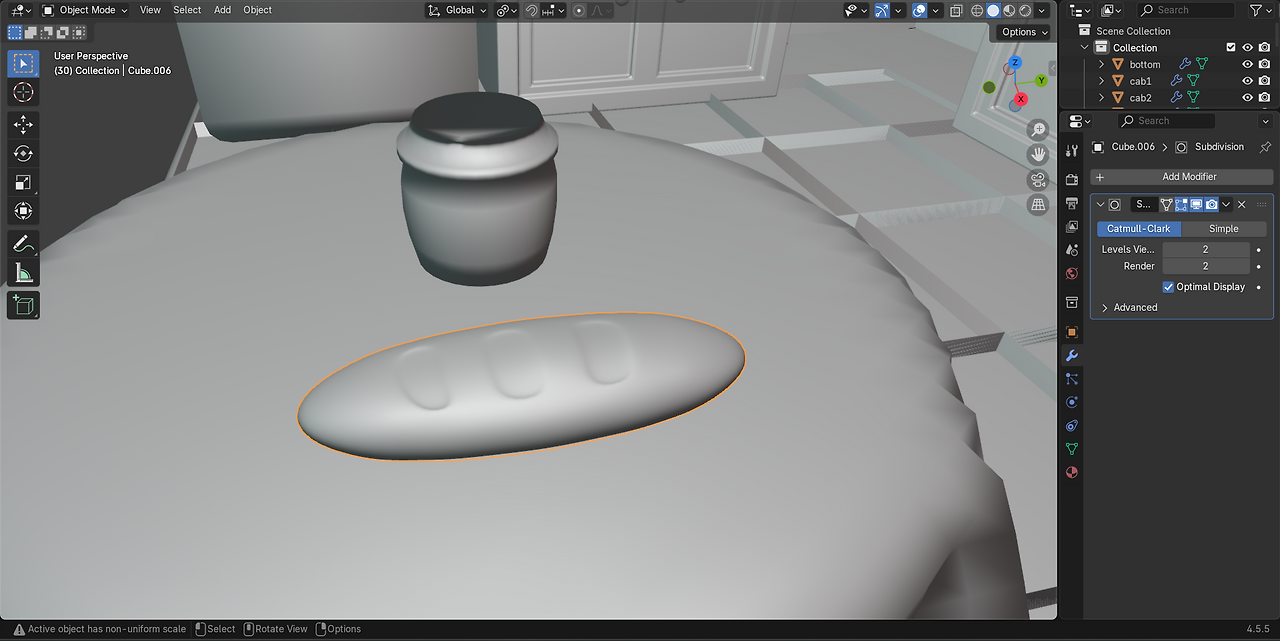Open the Material properties tab
1280x641 pixels.
(x=1072, y=473)
